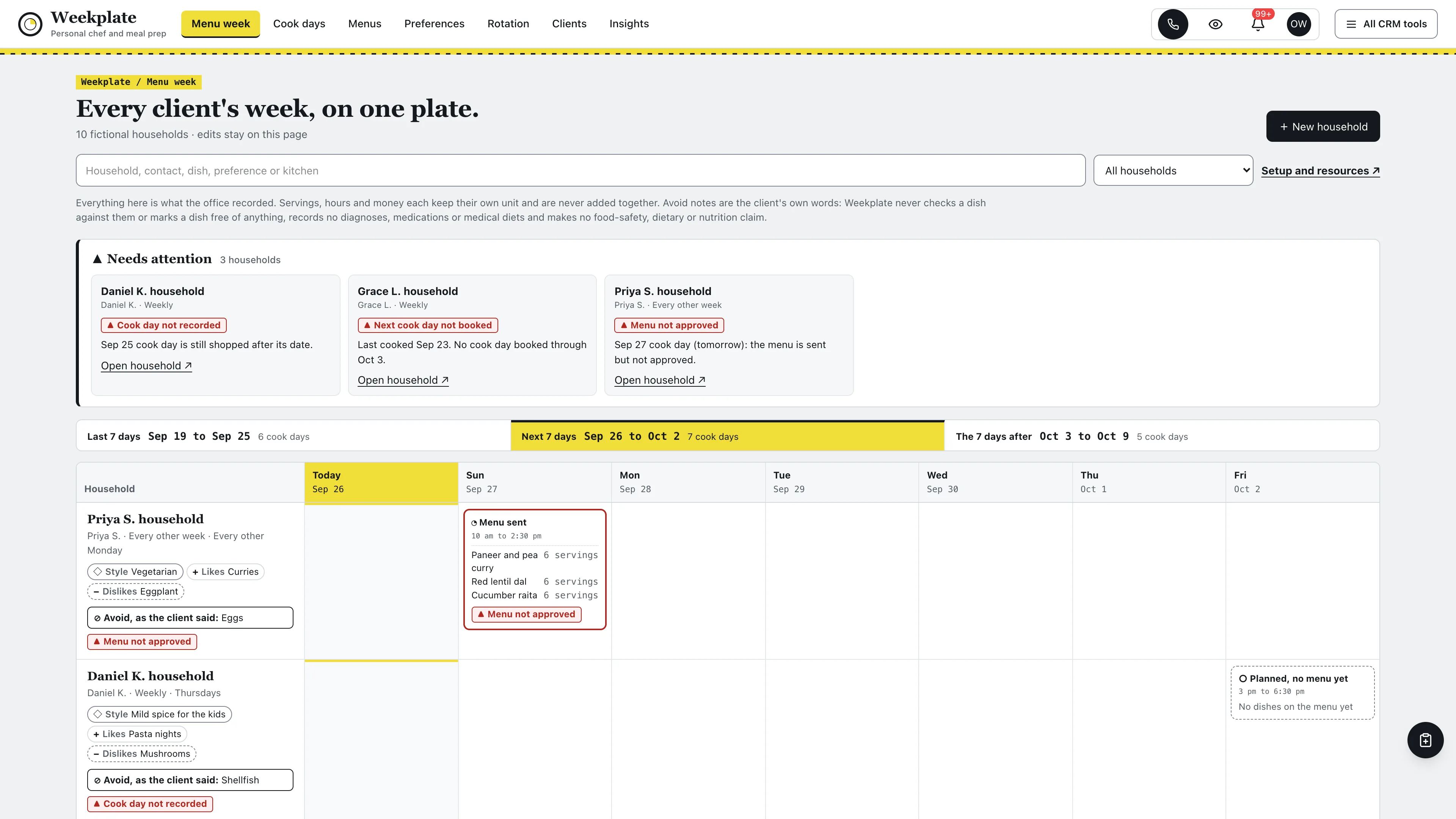Open Preferences in the top navigation
Screen dimensions: 1456x819
tap(434, 24)
